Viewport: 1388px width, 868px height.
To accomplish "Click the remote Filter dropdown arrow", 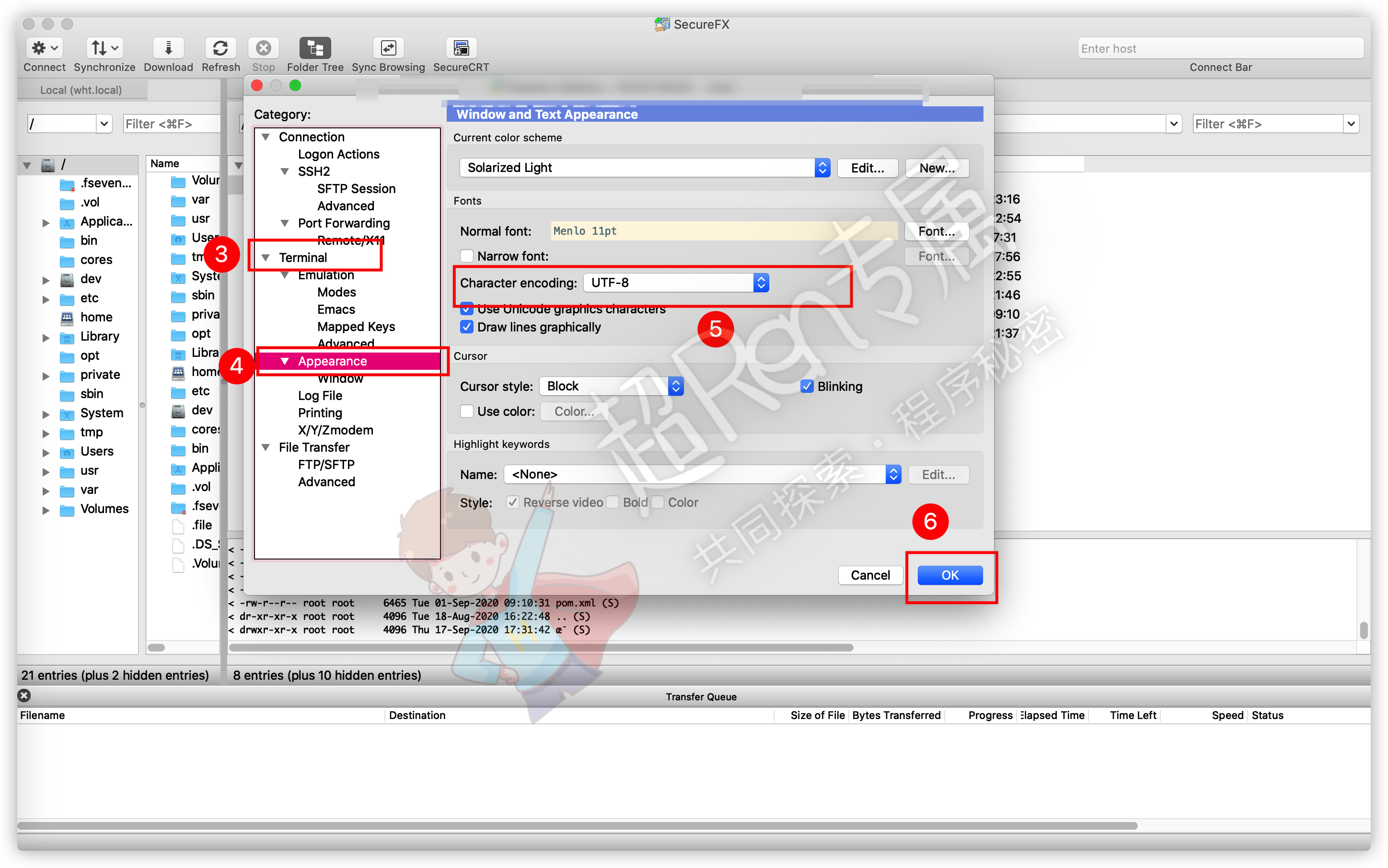I will coord(1351,124).
